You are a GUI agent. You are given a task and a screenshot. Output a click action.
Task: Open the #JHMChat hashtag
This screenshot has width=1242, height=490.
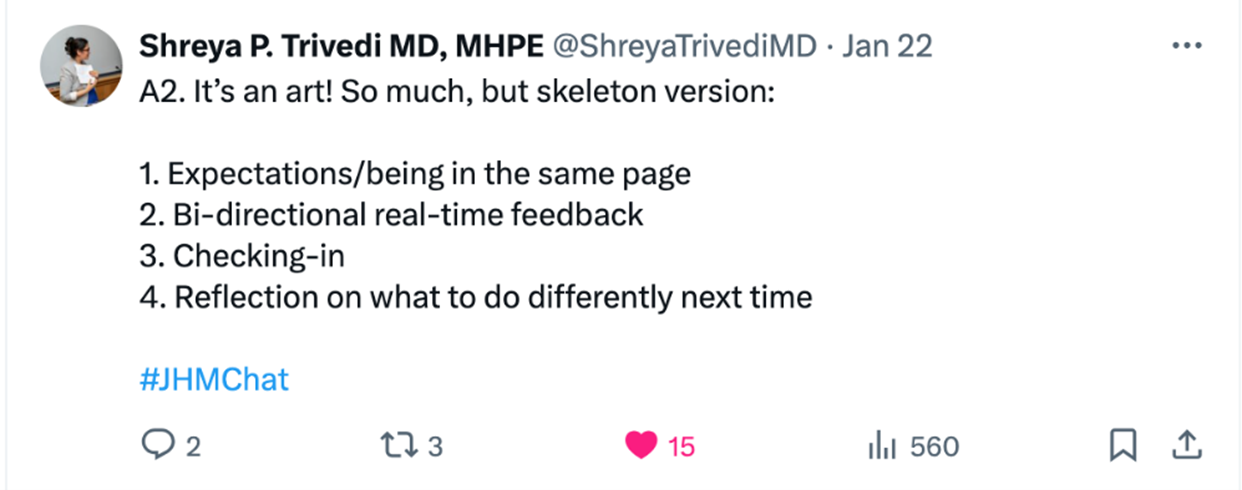point(214,380)
